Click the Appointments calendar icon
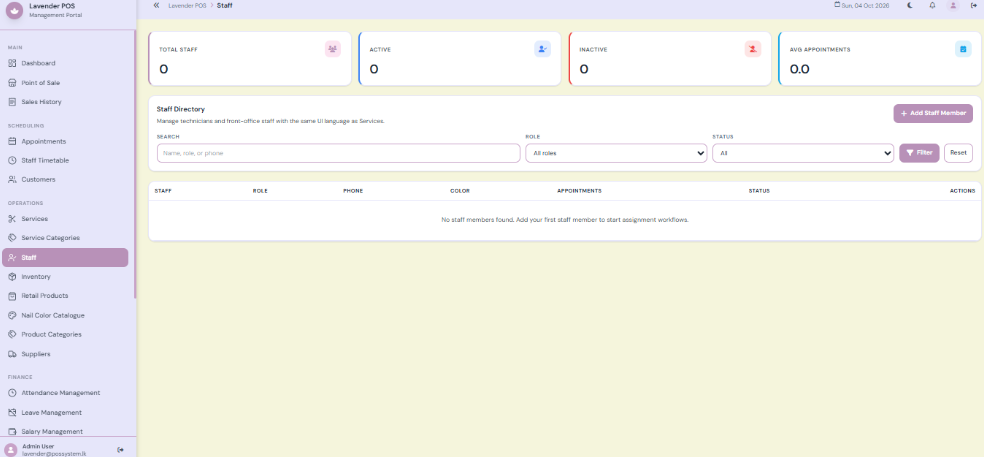984x457 pixels. point(12,141)
